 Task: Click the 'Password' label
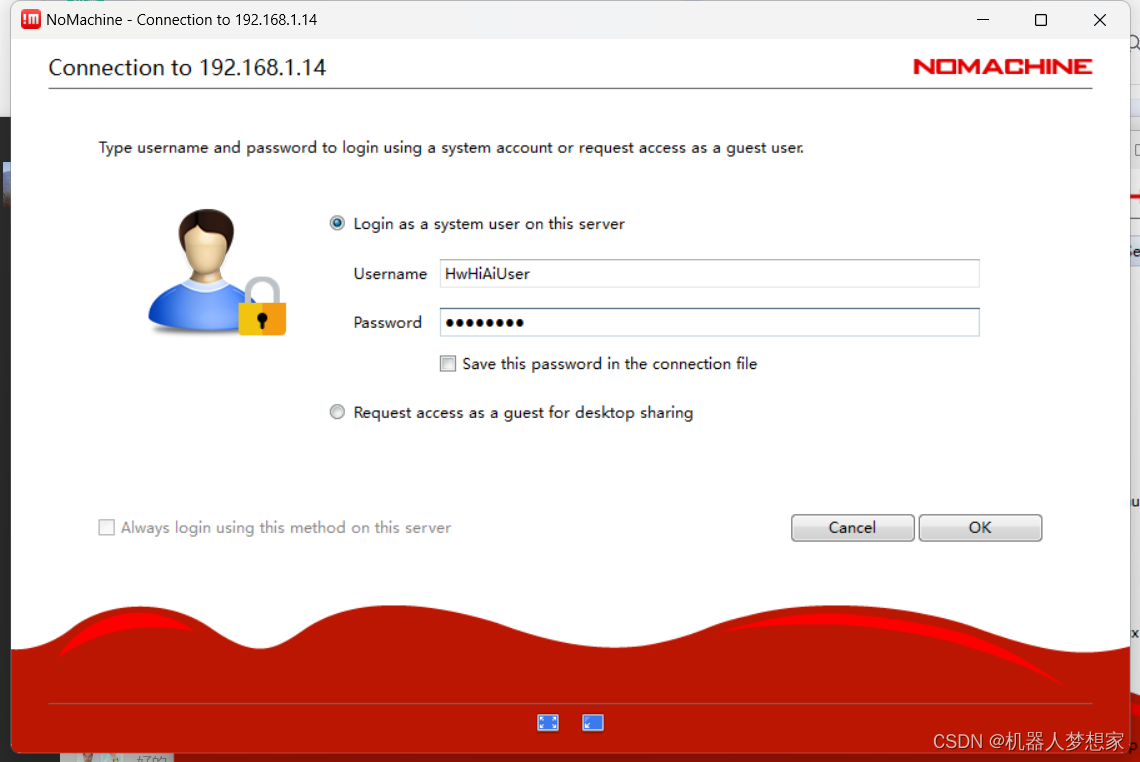pos(388,323)
